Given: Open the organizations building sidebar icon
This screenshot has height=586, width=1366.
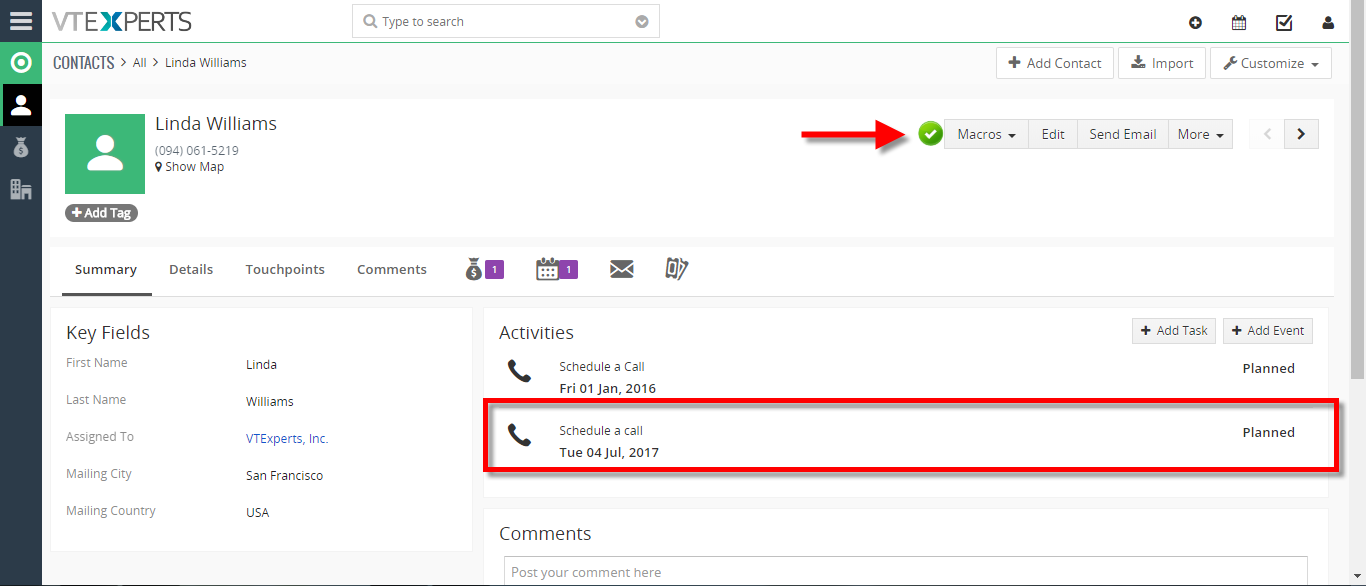Looking at the screenshot, I should pyautogui.click(x=21, y=189).
